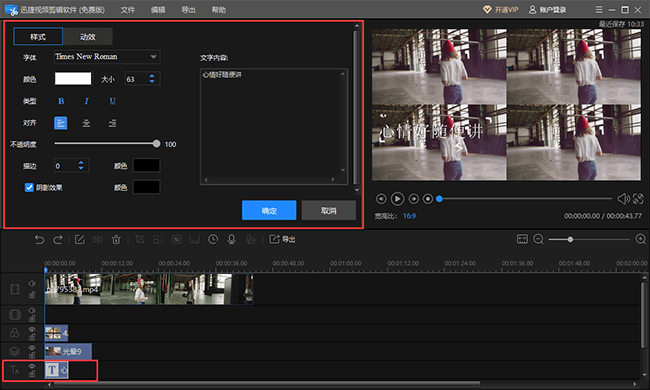Switch to the 样式 tab

[x=38, y=37]
